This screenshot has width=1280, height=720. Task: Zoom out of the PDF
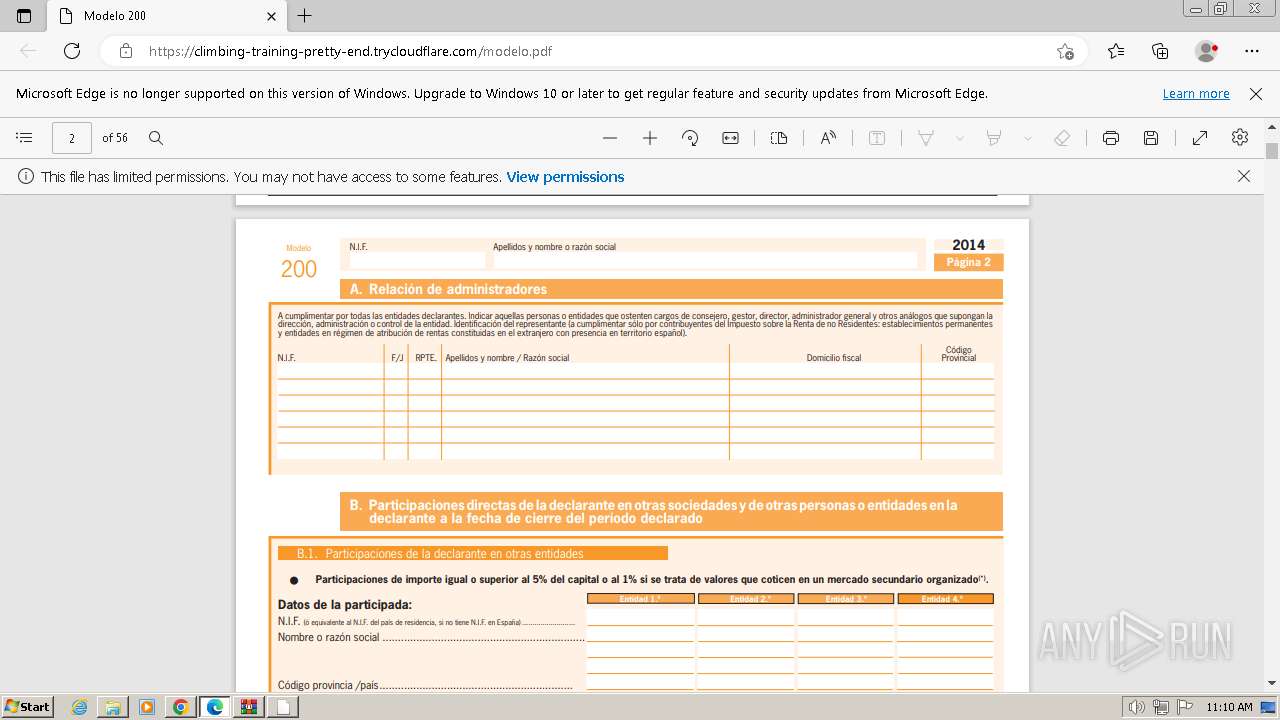click(610, 138)
